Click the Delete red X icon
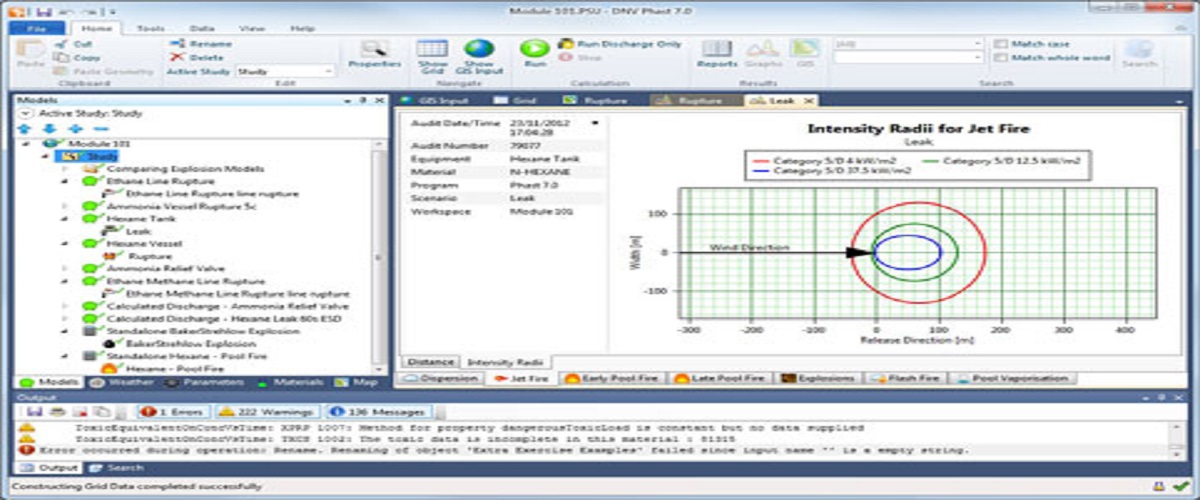The width and height of the screenshot is (1200, 500). click(177, 58)
